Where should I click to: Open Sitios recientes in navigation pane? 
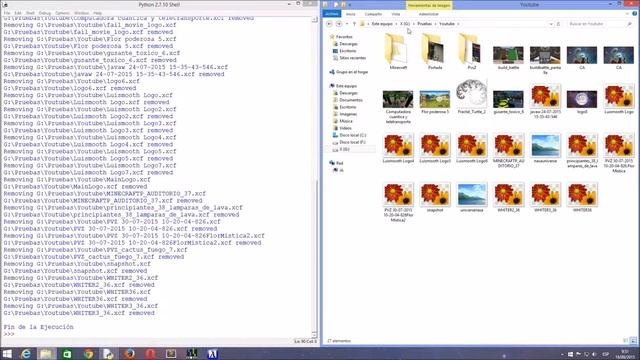pyautogui.click(x=352, y=58)
